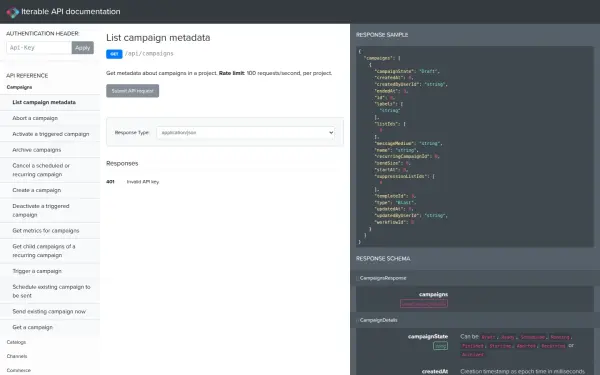Image resolution: width=600 pixels, height=375 pixels.
Task: Apply the API key
Action: pyautogui.click(x=83, y=47)
